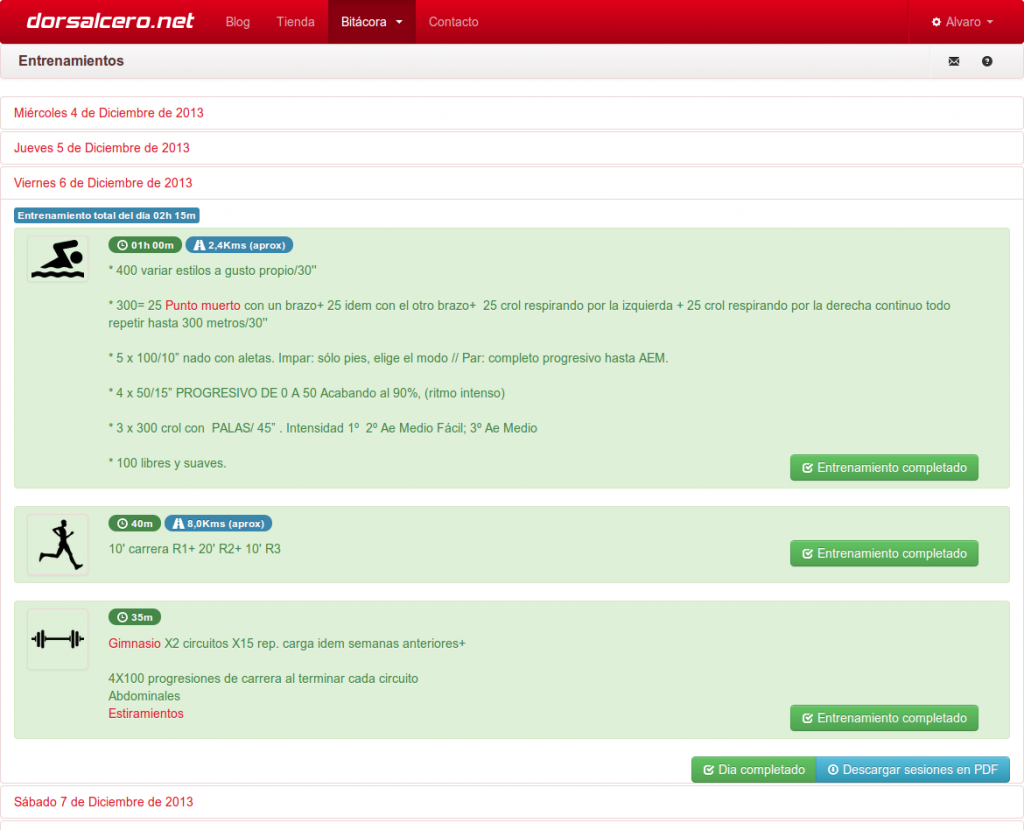Click text '* 4 x 50/15" PROGRESIVO DE 0 A 50'
The width and height of the screenshot is (1024, 830).
click(x=213, y=393)
